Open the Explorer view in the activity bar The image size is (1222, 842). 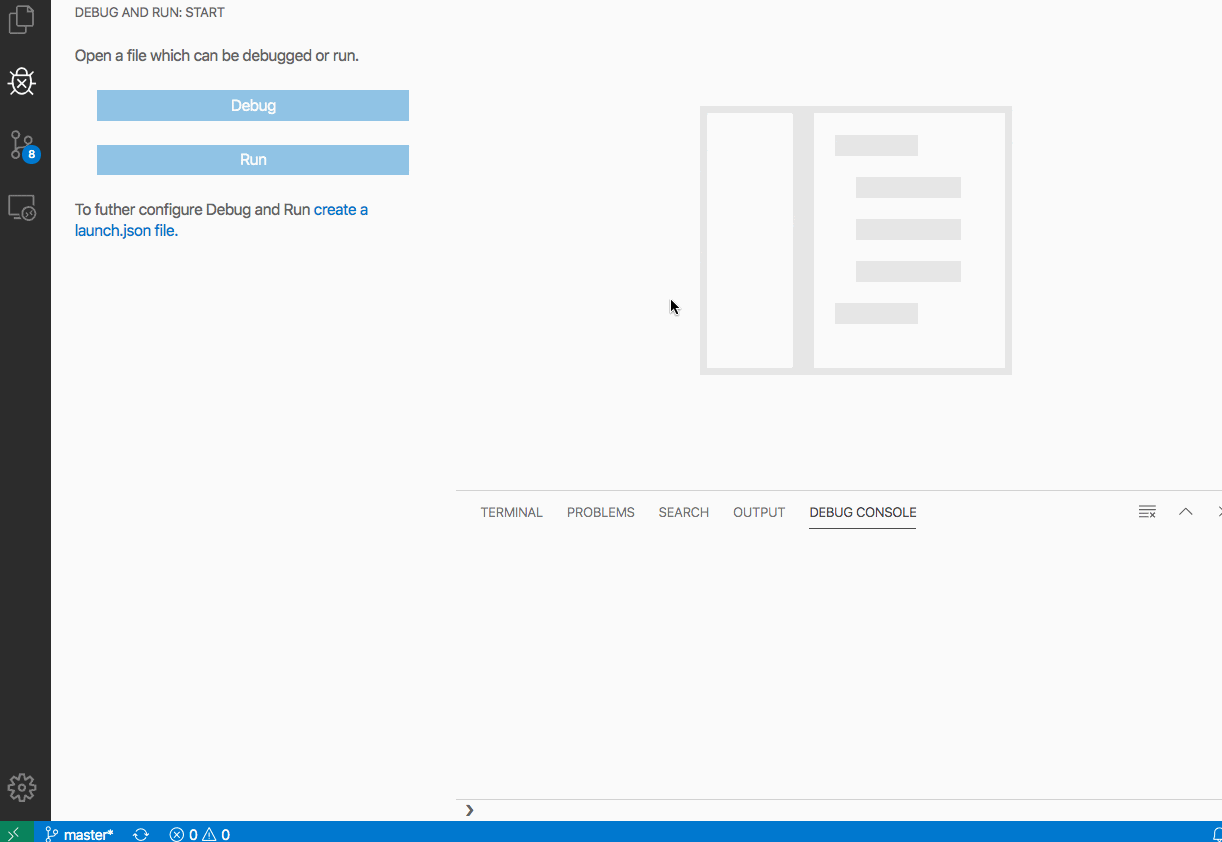[22, 20]
